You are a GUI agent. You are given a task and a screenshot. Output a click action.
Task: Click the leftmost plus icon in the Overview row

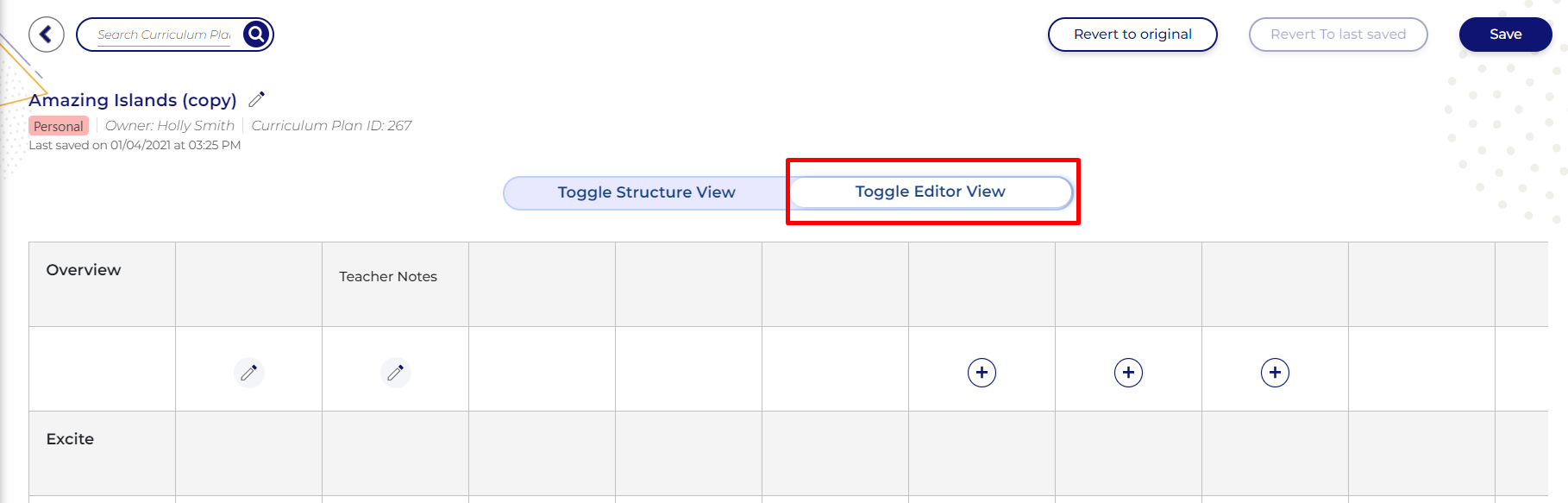(982, 373)
